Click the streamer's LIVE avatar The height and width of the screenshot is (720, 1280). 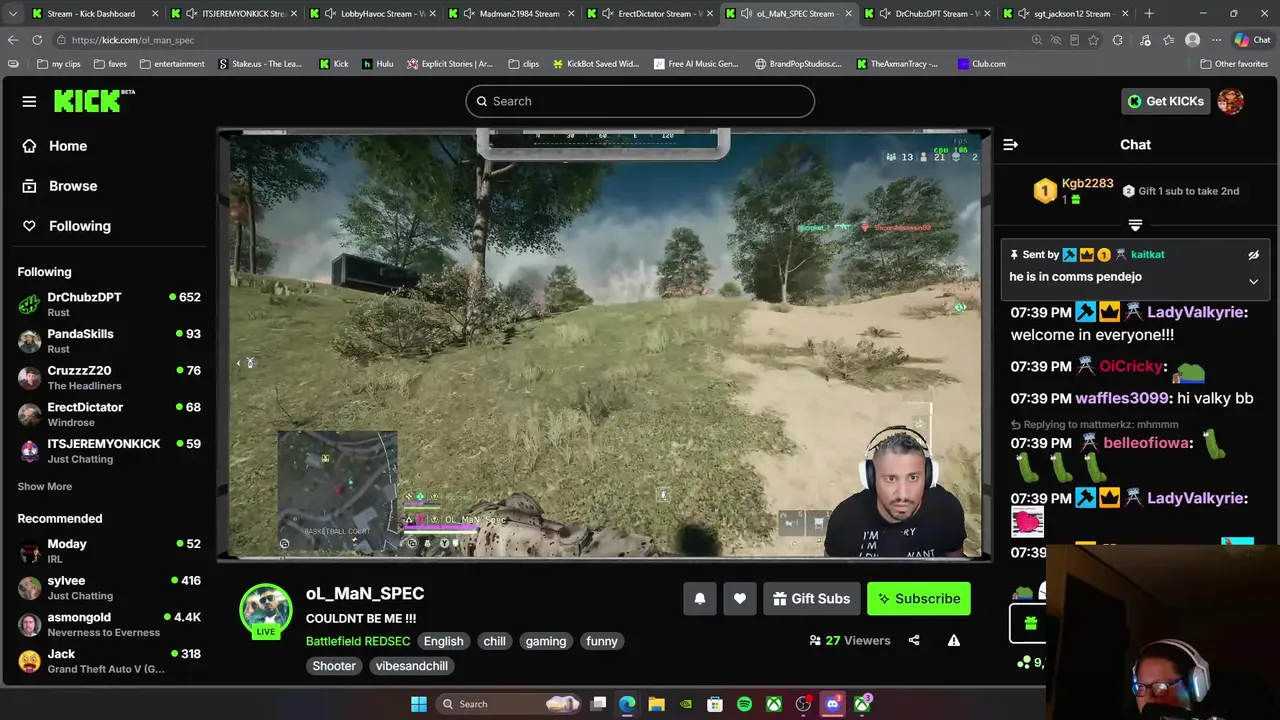266,611
